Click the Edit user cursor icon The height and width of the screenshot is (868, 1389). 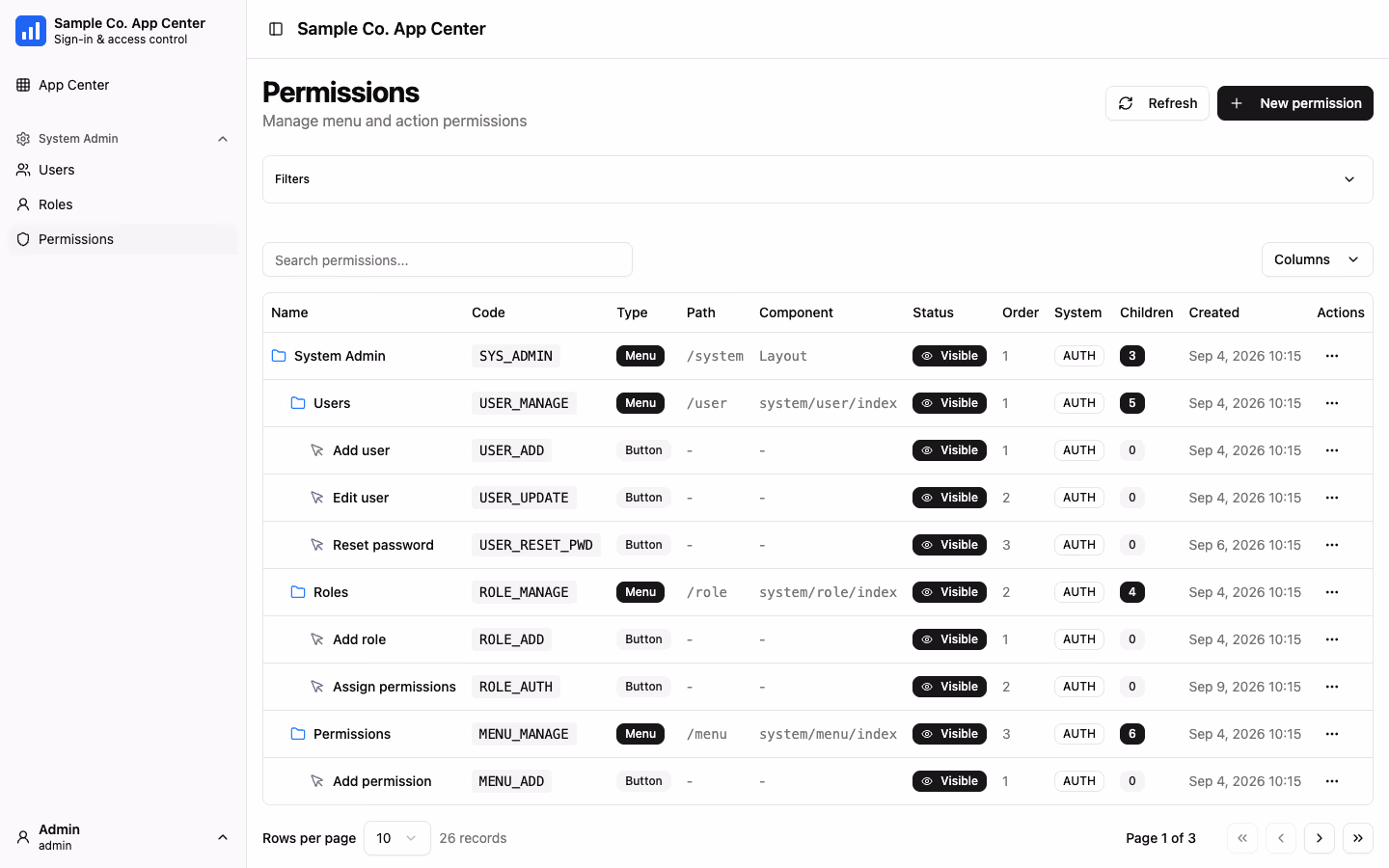pos(317,498)
